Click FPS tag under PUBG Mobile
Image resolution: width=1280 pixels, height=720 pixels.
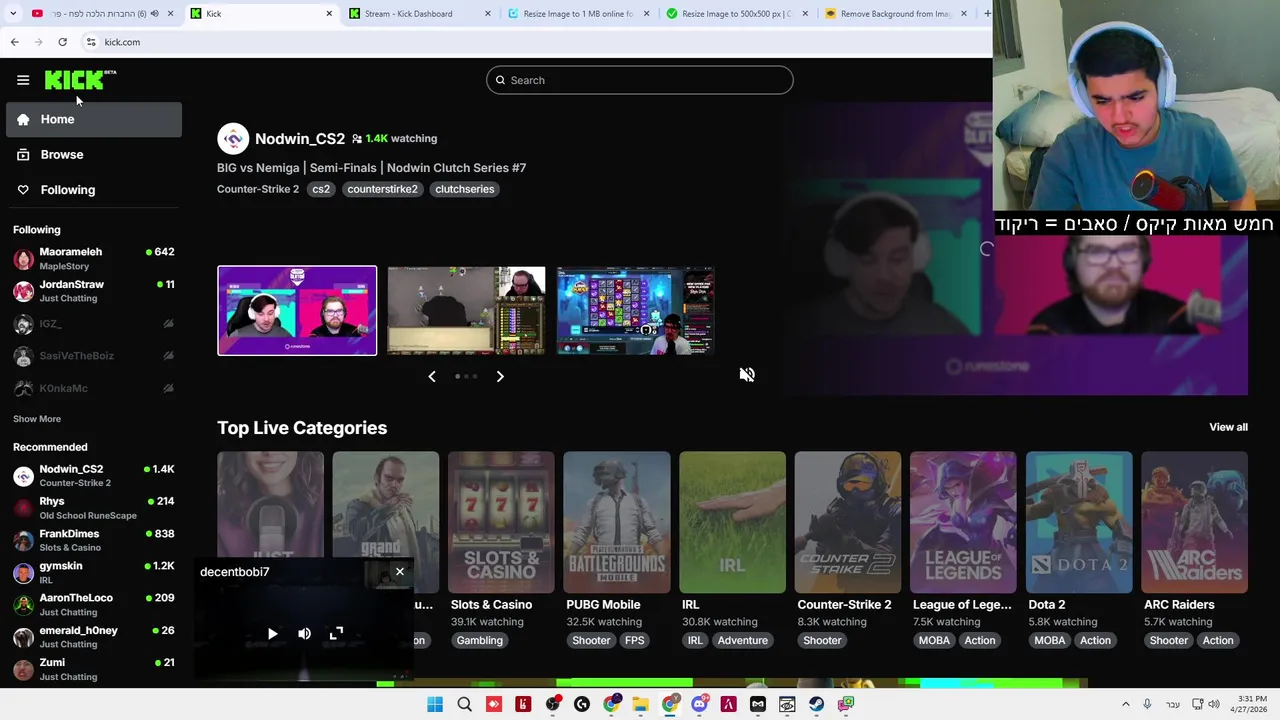click(634, 641)
